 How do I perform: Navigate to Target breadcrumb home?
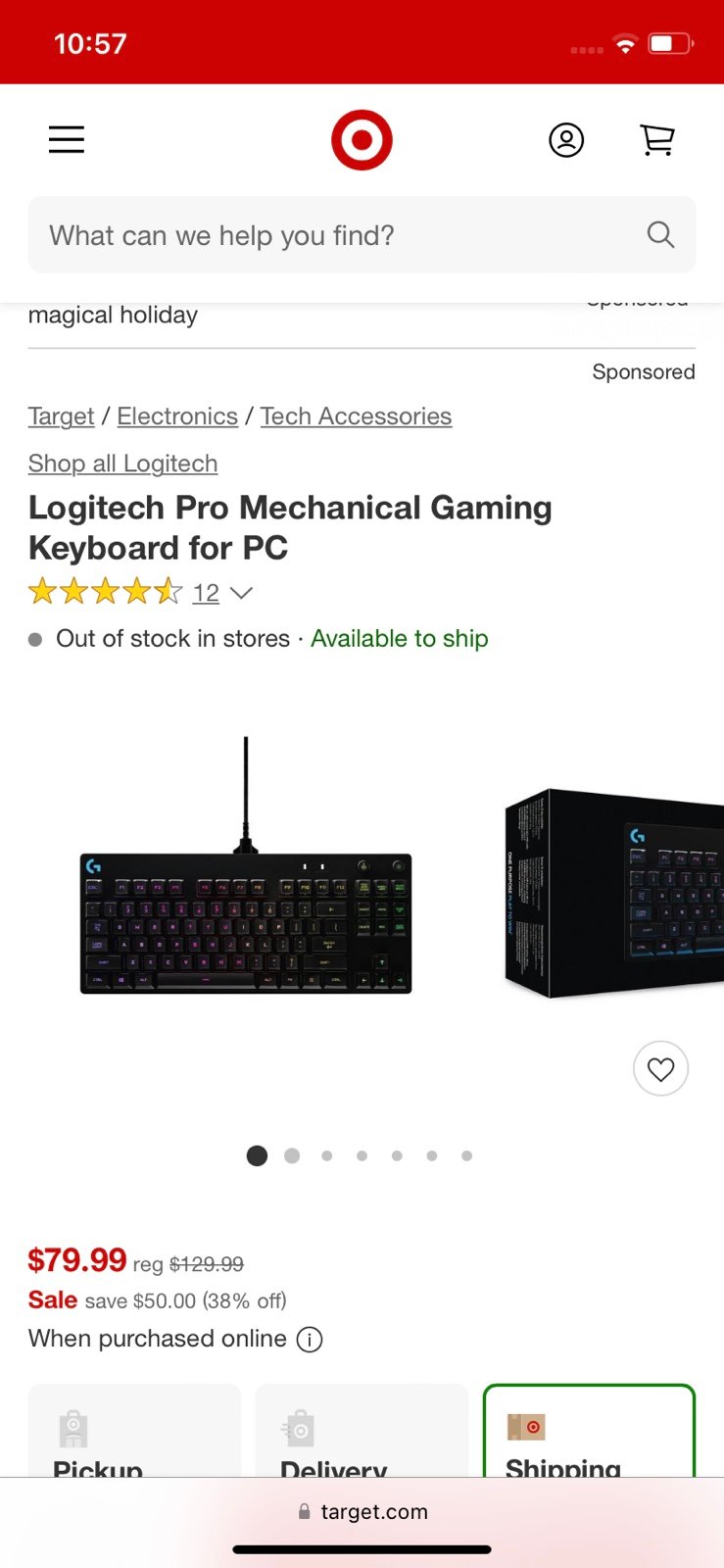coord(61,416)
